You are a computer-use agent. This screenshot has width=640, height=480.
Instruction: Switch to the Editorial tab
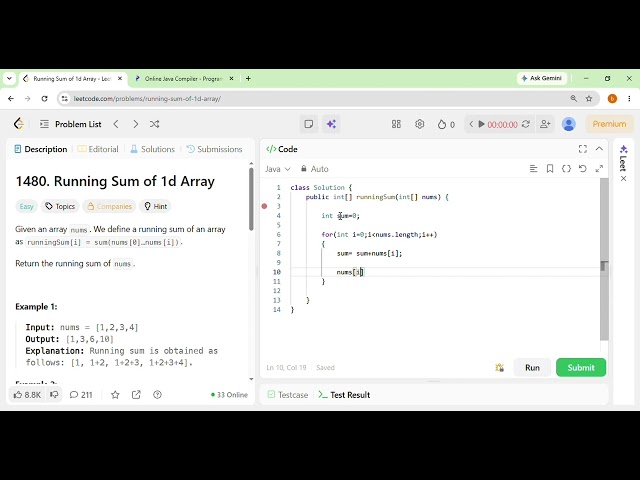click(x=98, y=149)
